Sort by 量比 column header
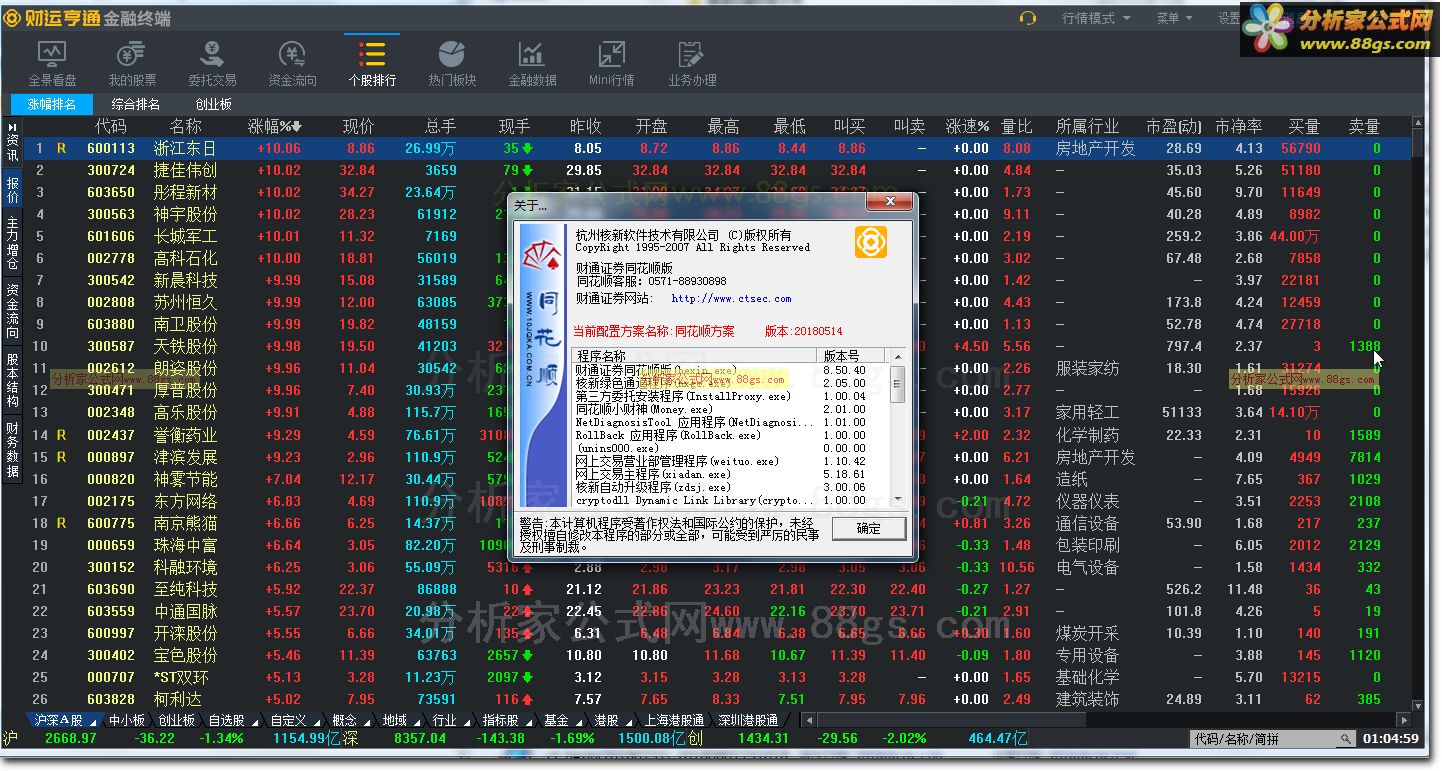The width and height of the screenshot is (1442, 771). click(x=1016, y=127)
